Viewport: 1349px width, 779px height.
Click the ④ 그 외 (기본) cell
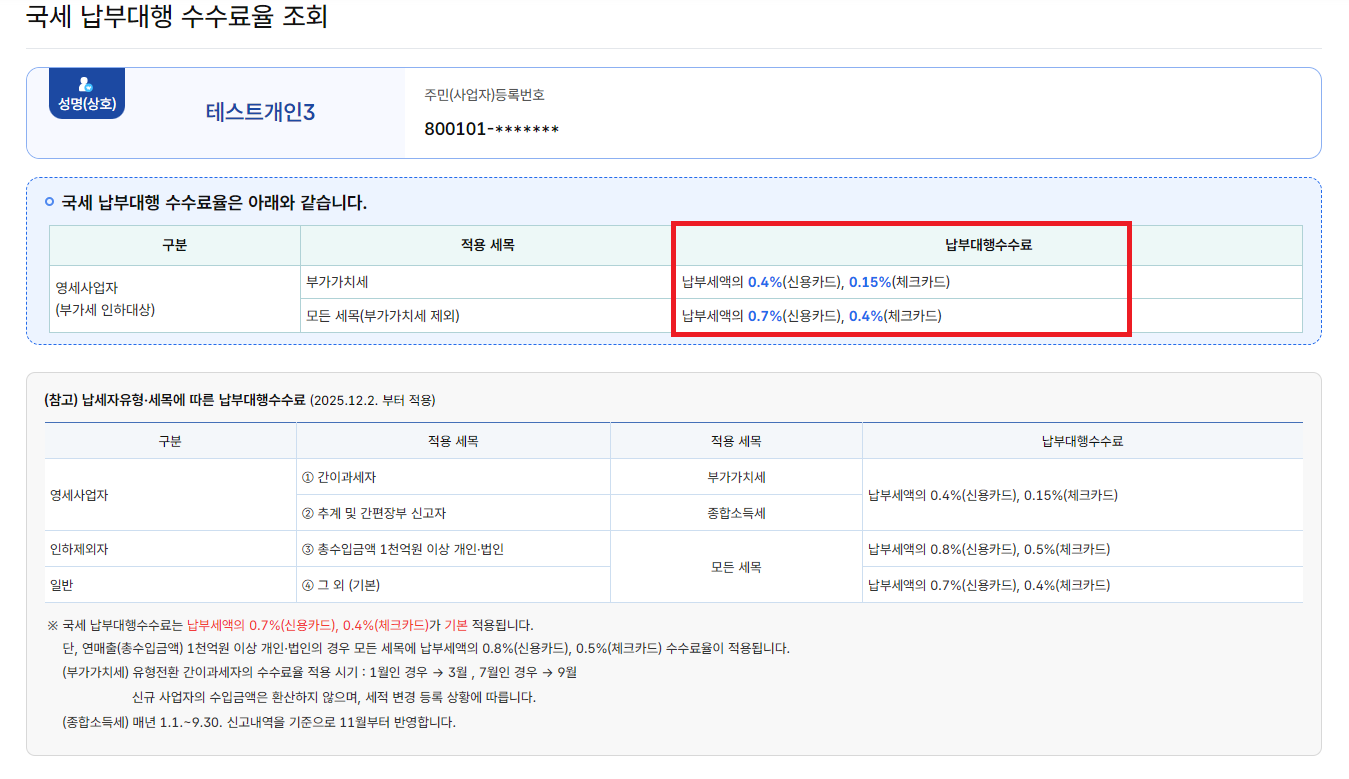click(453, 585)
